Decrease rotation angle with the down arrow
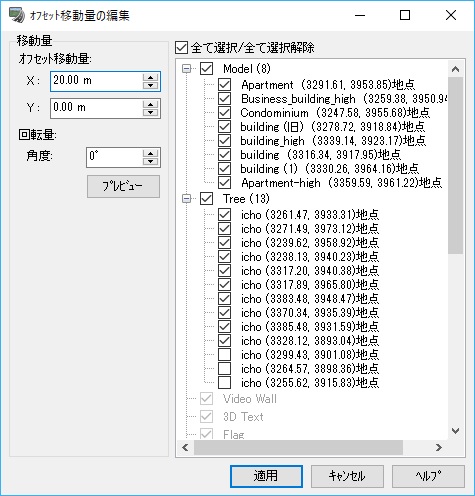This screenshot has width=475, height=496. click(150, 162)
